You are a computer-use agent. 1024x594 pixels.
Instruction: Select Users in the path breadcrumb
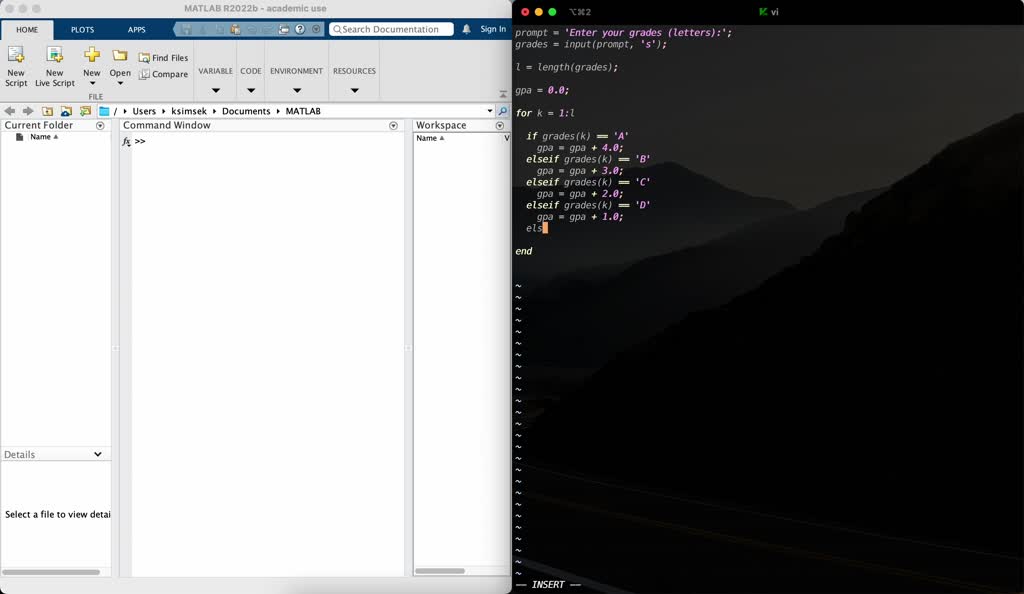[144, 111]
